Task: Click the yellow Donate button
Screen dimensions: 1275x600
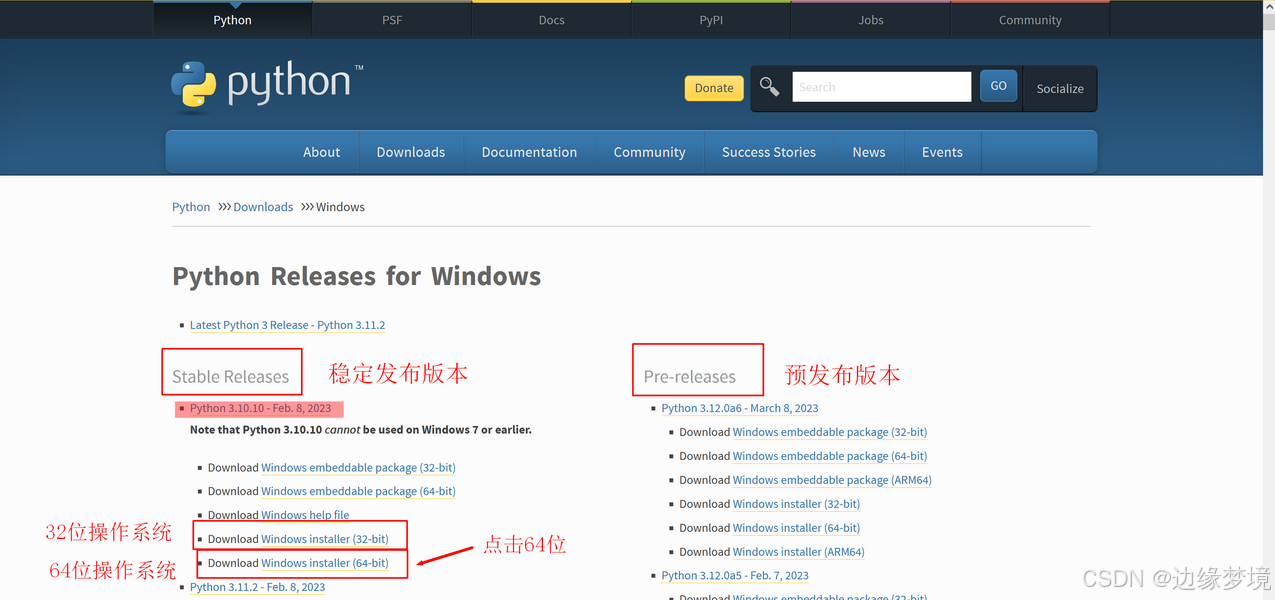Action: (x=713, y=88)
